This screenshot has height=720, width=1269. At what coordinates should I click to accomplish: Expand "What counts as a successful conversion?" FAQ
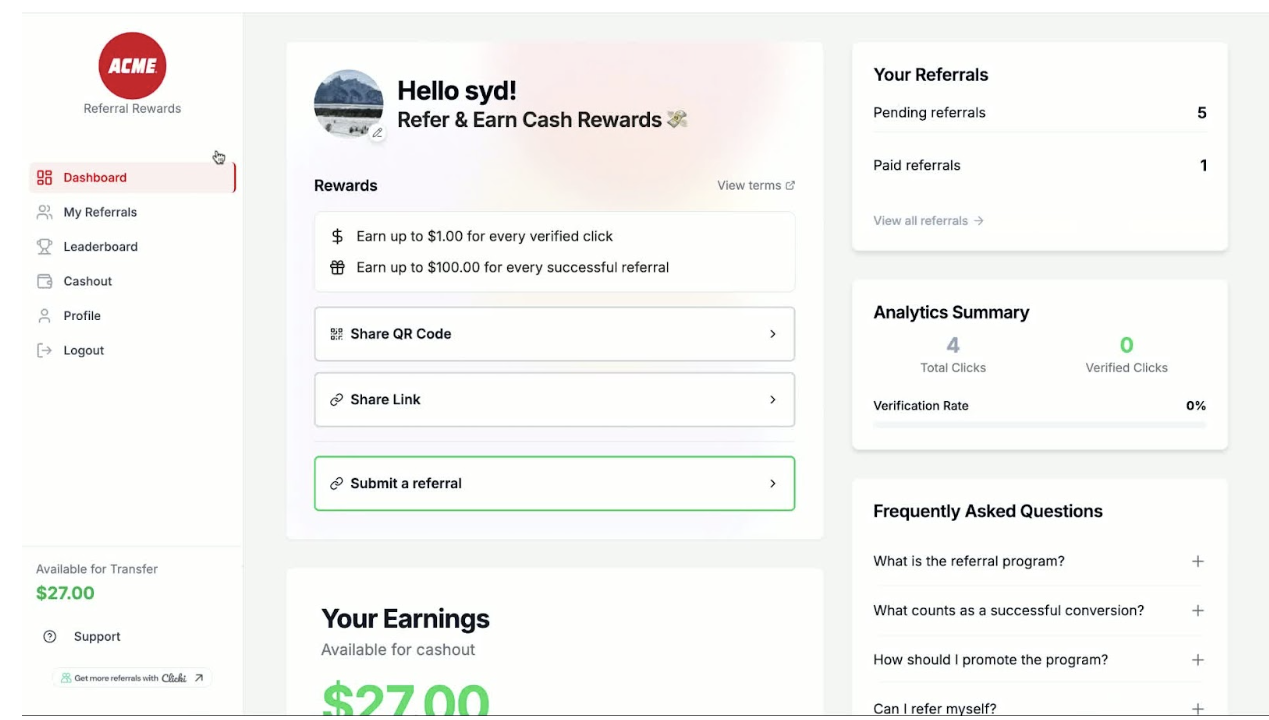click(x=1197, y=611)
